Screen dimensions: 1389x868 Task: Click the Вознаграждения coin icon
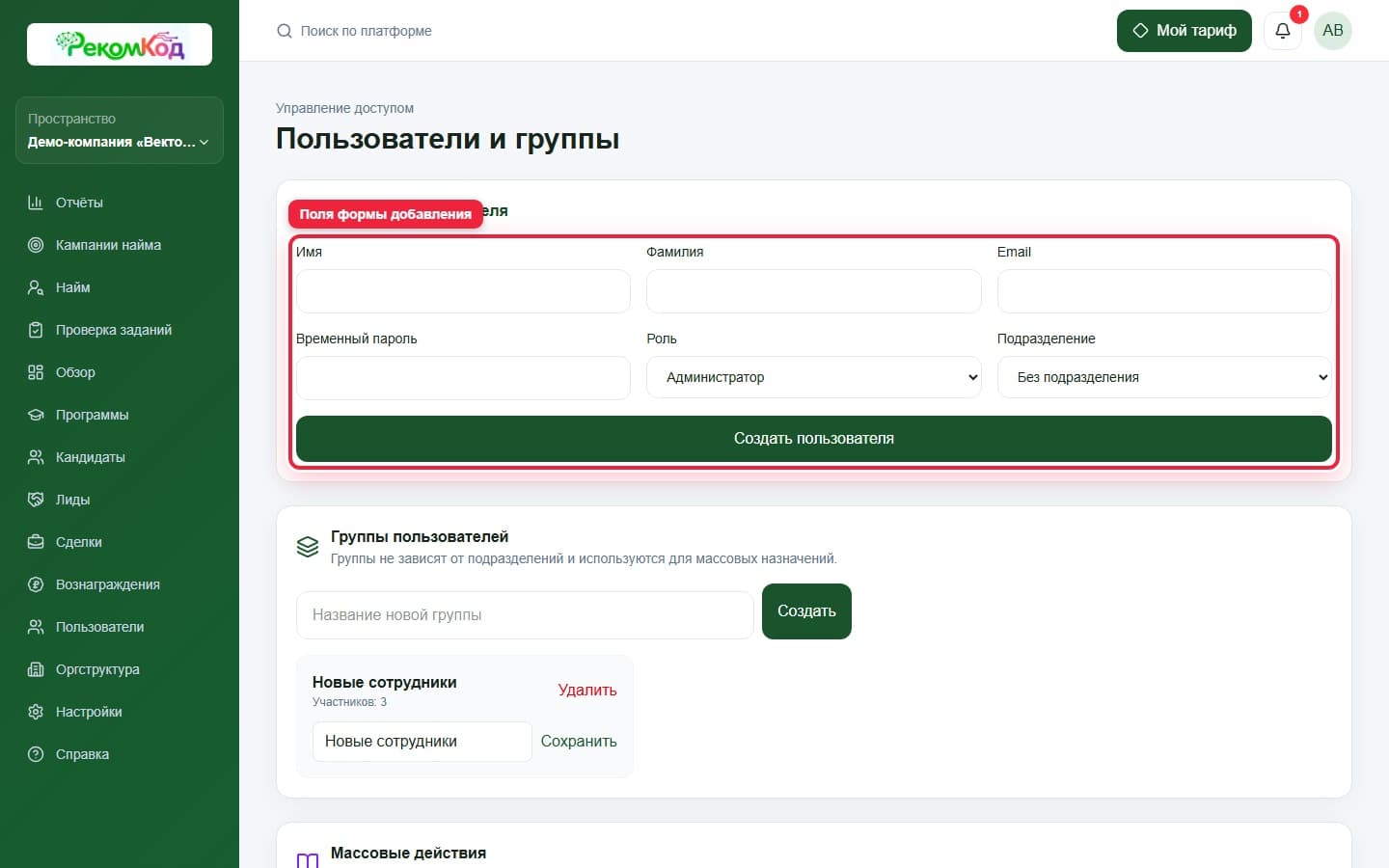36,584
